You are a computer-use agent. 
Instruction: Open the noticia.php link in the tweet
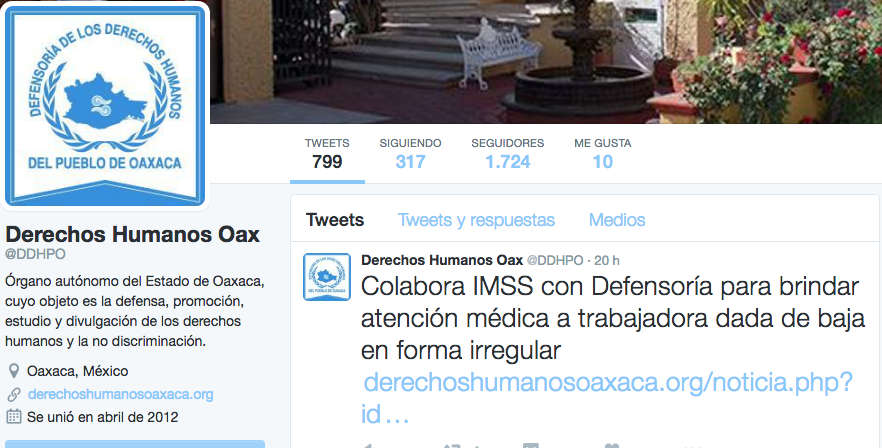pos(606,398)
